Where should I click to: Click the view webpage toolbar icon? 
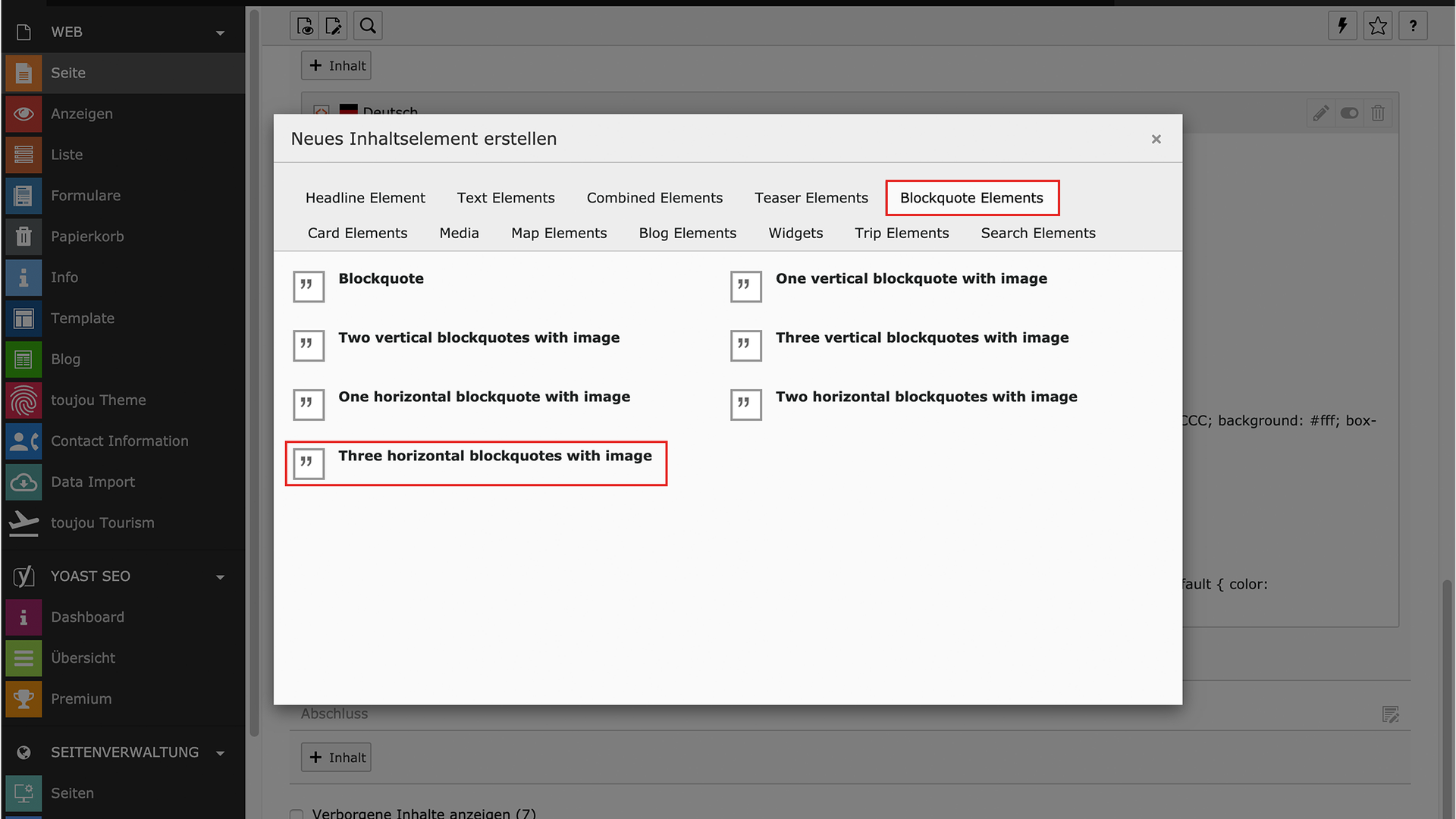(305, 26)
